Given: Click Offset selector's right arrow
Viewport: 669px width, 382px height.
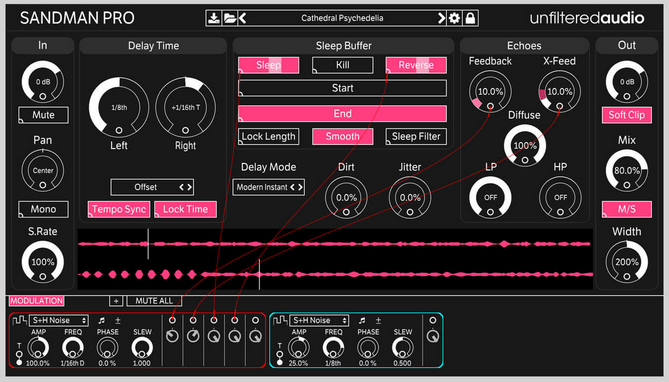Looking at the screenshot, I should click(x=189, y=187).
